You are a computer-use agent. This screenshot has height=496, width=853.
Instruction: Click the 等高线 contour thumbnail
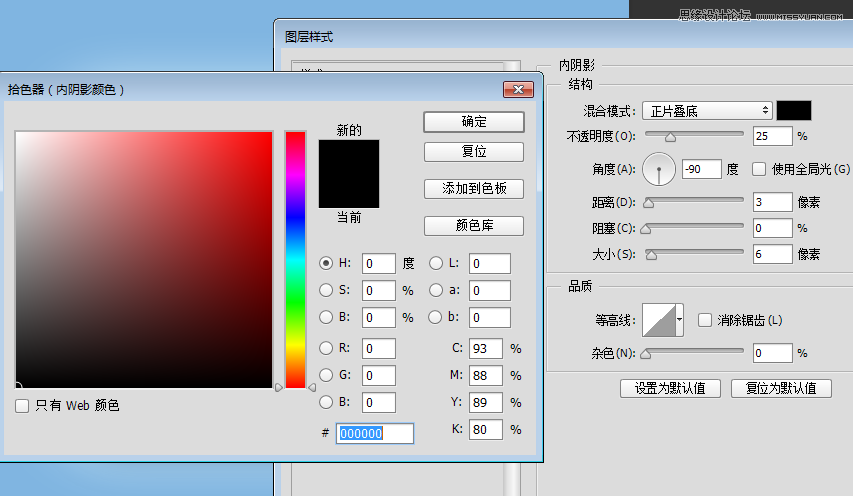658,320
